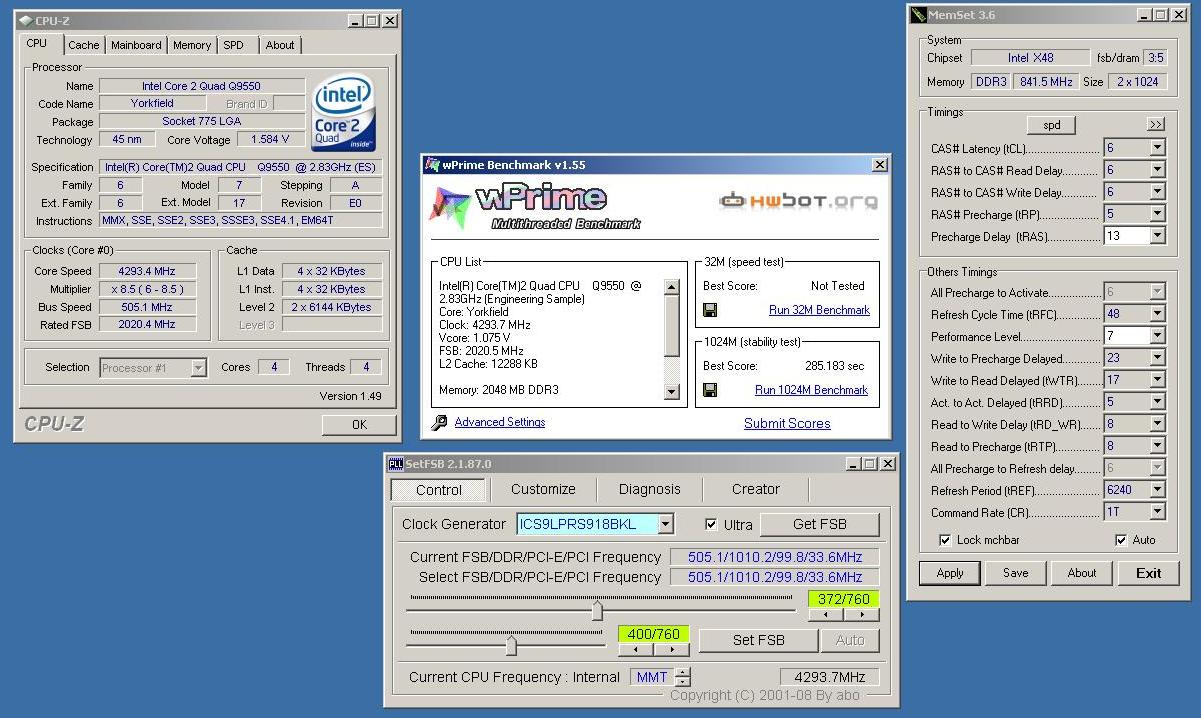Open the RAS# to CAS# Write Delay dropdown

1157,192
